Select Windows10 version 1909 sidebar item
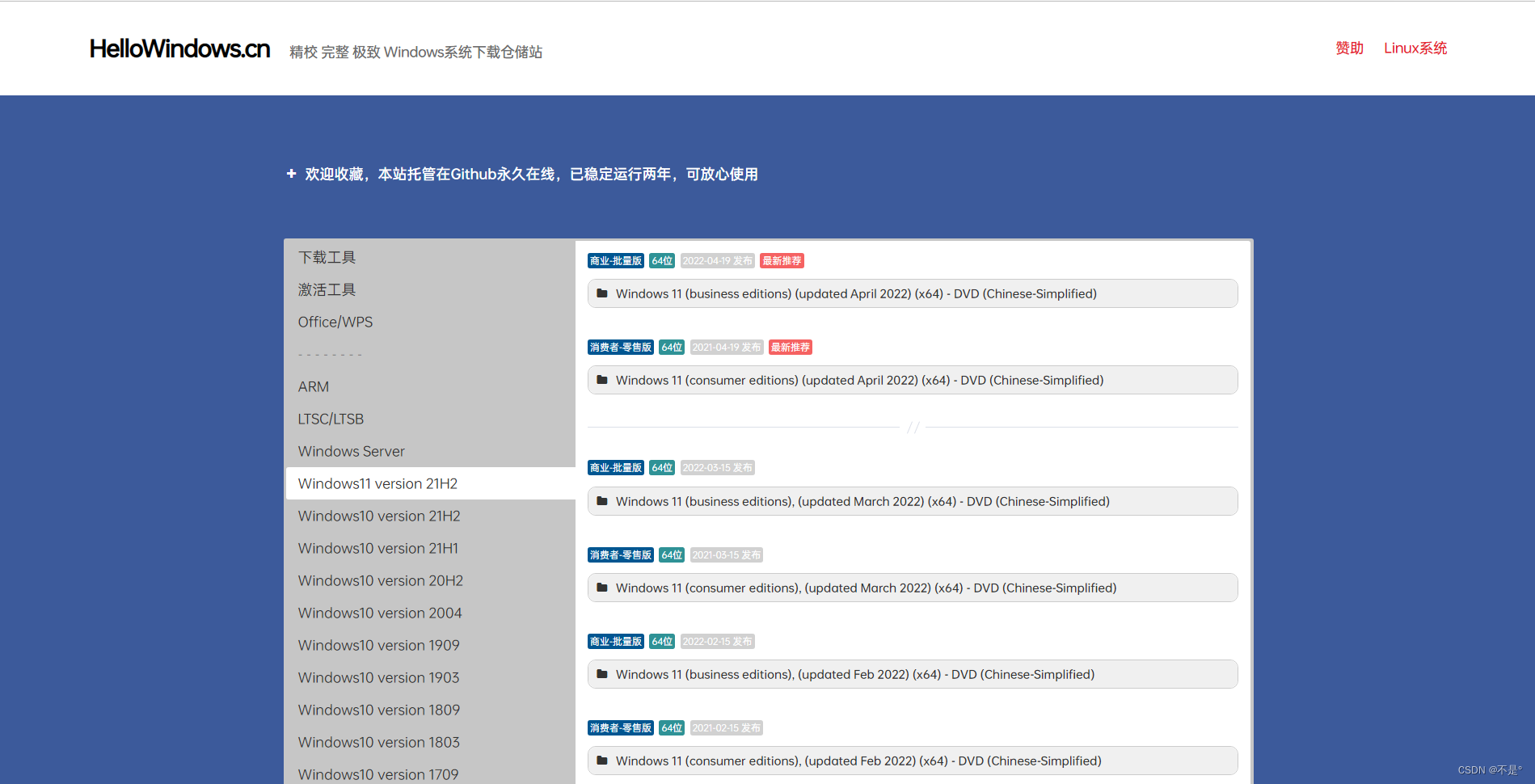Viewport: 1535px width, 784px height. point(430,645)
